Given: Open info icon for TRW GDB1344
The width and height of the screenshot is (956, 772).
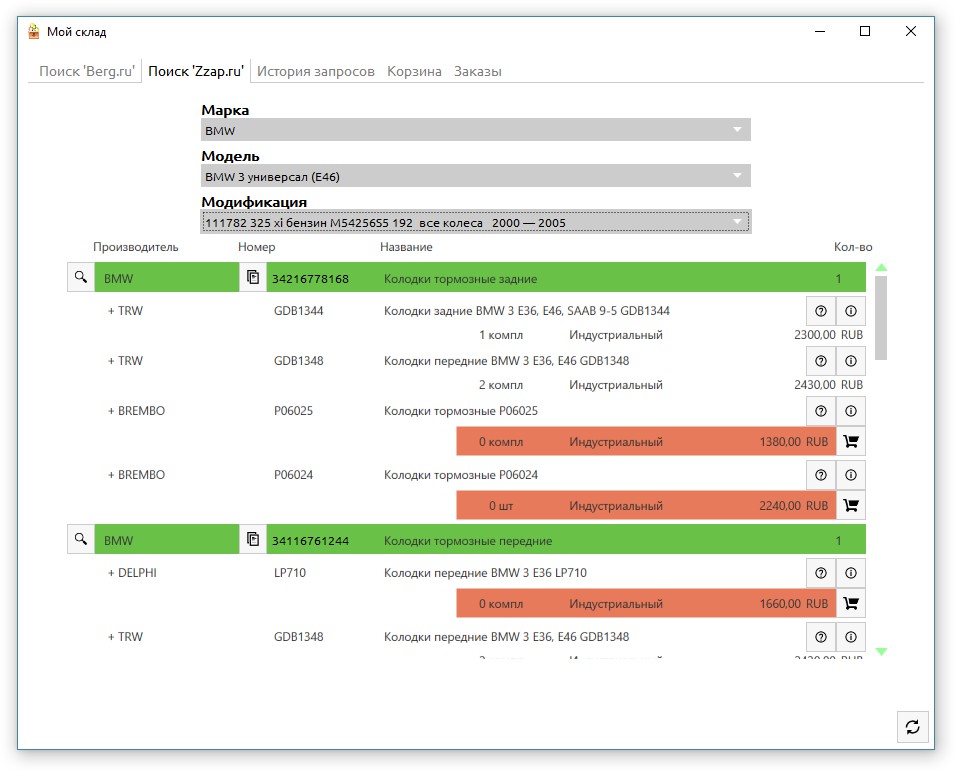Looking at the screenshot, I should [851, 311].
